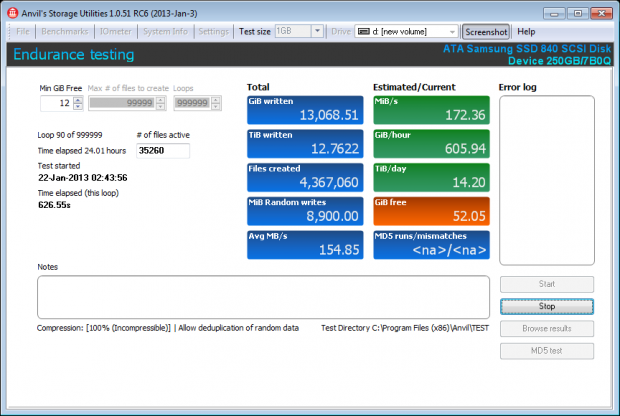Screen dimensions: 620x416
Task: Open the Settings menu
Action: pos(214,32)
